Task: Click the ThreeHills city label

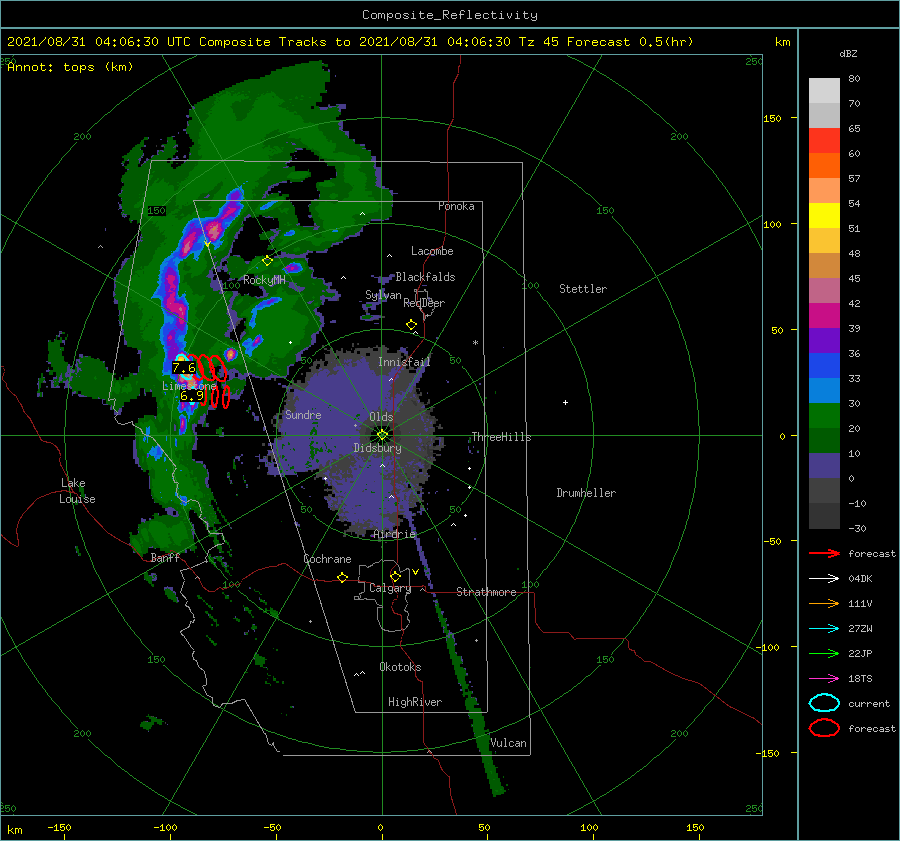Action: coord(501,437)
